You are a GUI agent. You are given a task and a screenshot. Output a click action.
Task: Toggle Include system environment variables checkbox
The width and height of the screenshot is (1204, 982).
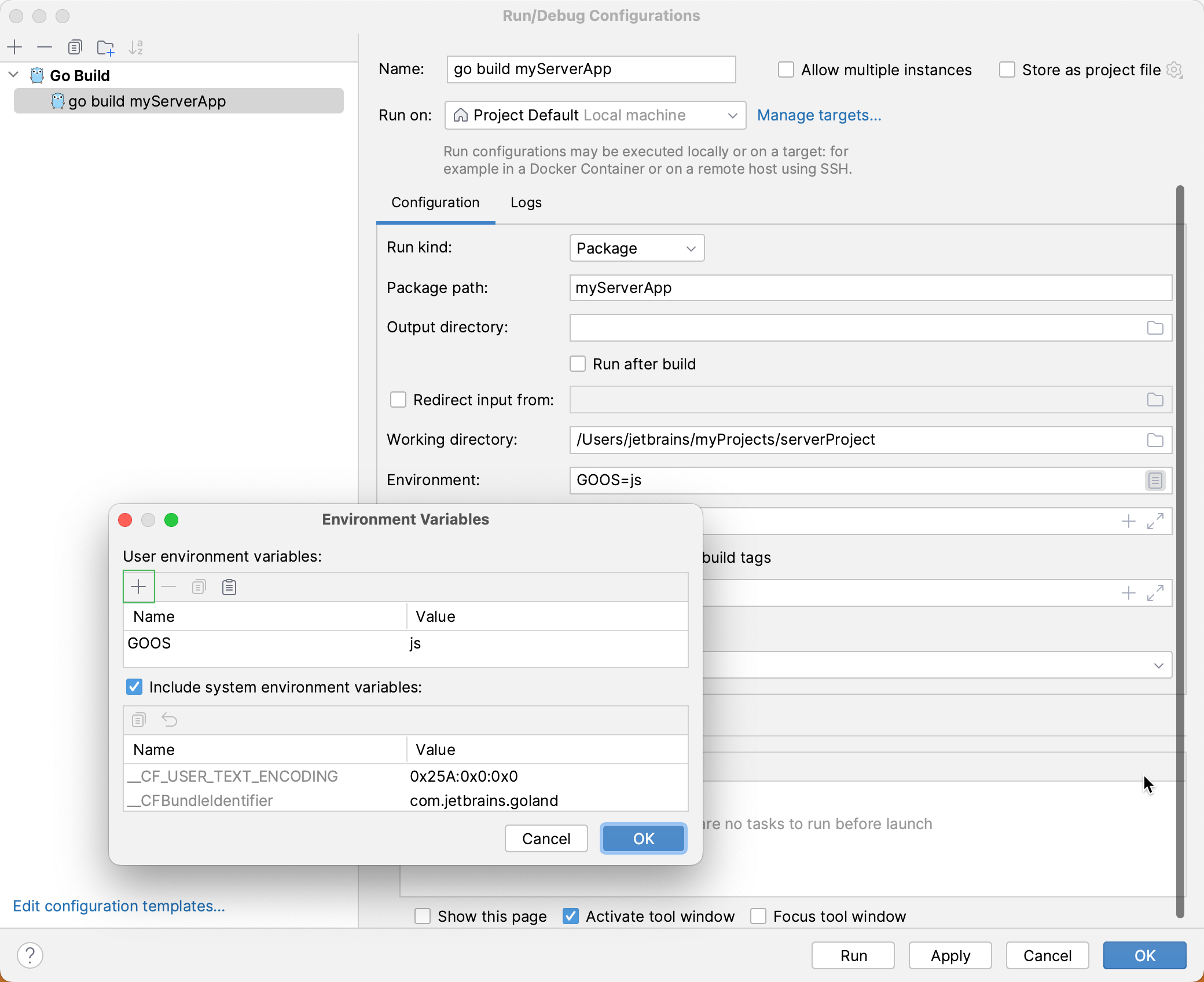[133, 687]
